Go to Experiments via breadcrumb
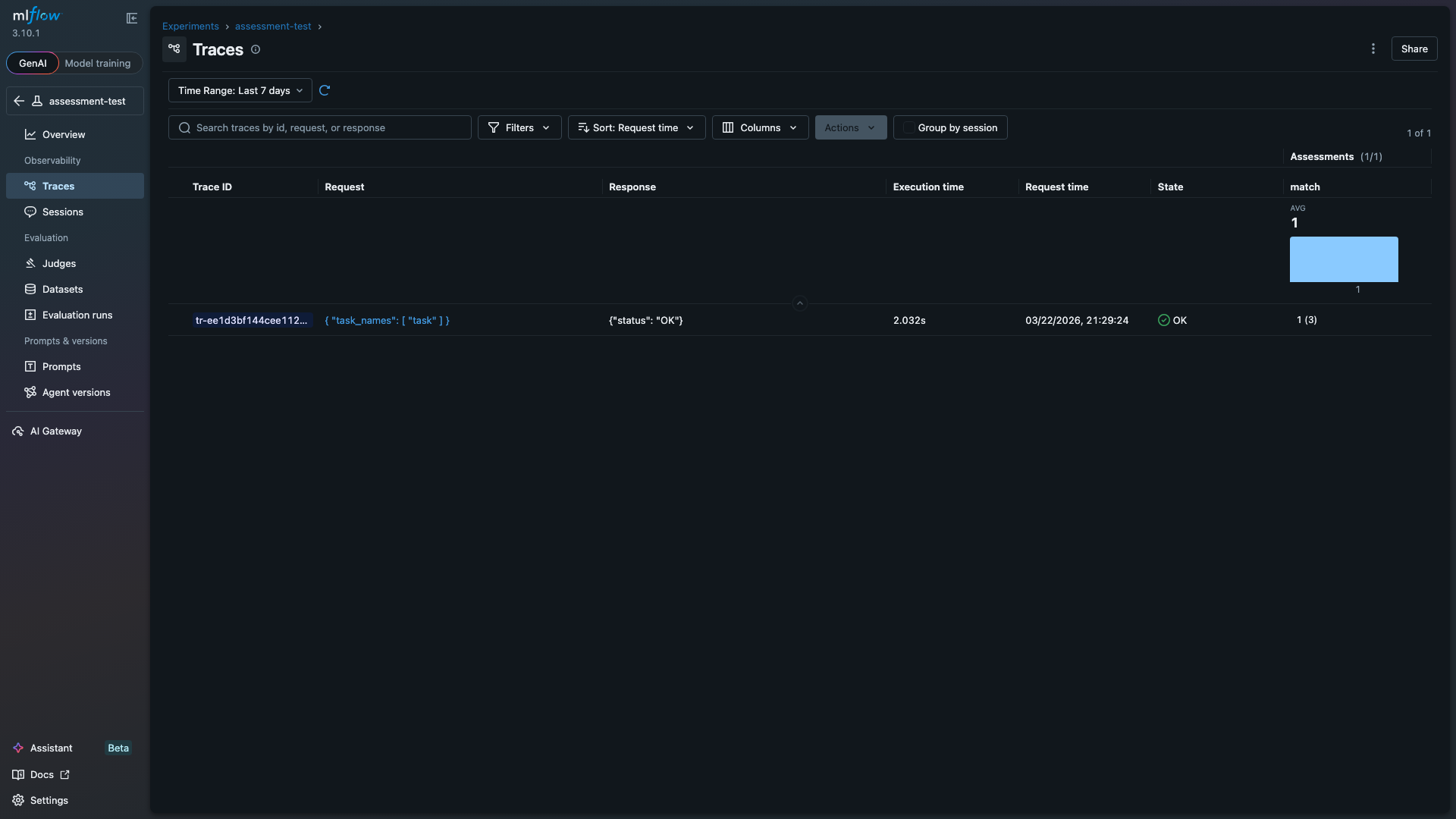The image size is (1456, 819). 190,26
